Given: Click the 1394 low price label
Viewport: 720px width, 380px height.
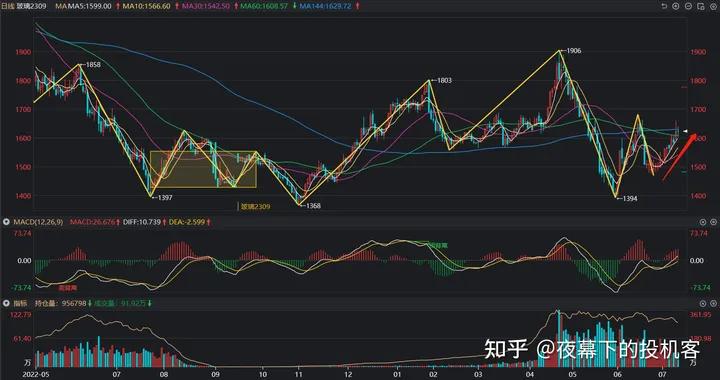Looking at the screenshot, I should click(x=630, y=199).
